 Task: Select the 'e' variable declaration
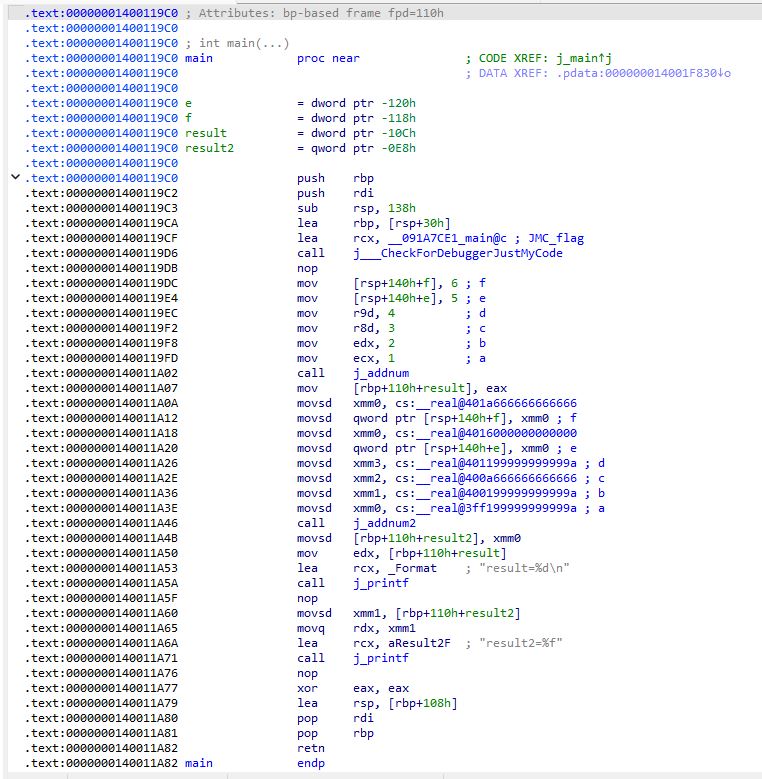click(188, 103)
